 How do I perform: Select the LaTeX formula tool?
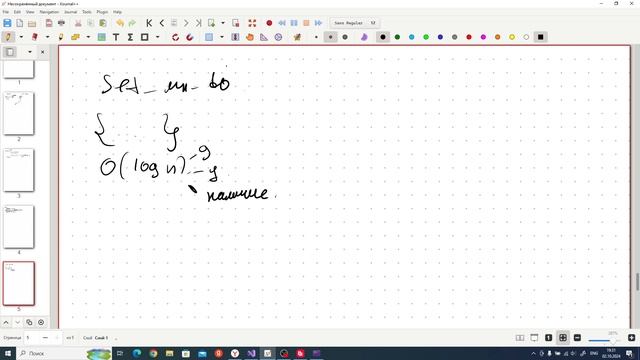130,37
